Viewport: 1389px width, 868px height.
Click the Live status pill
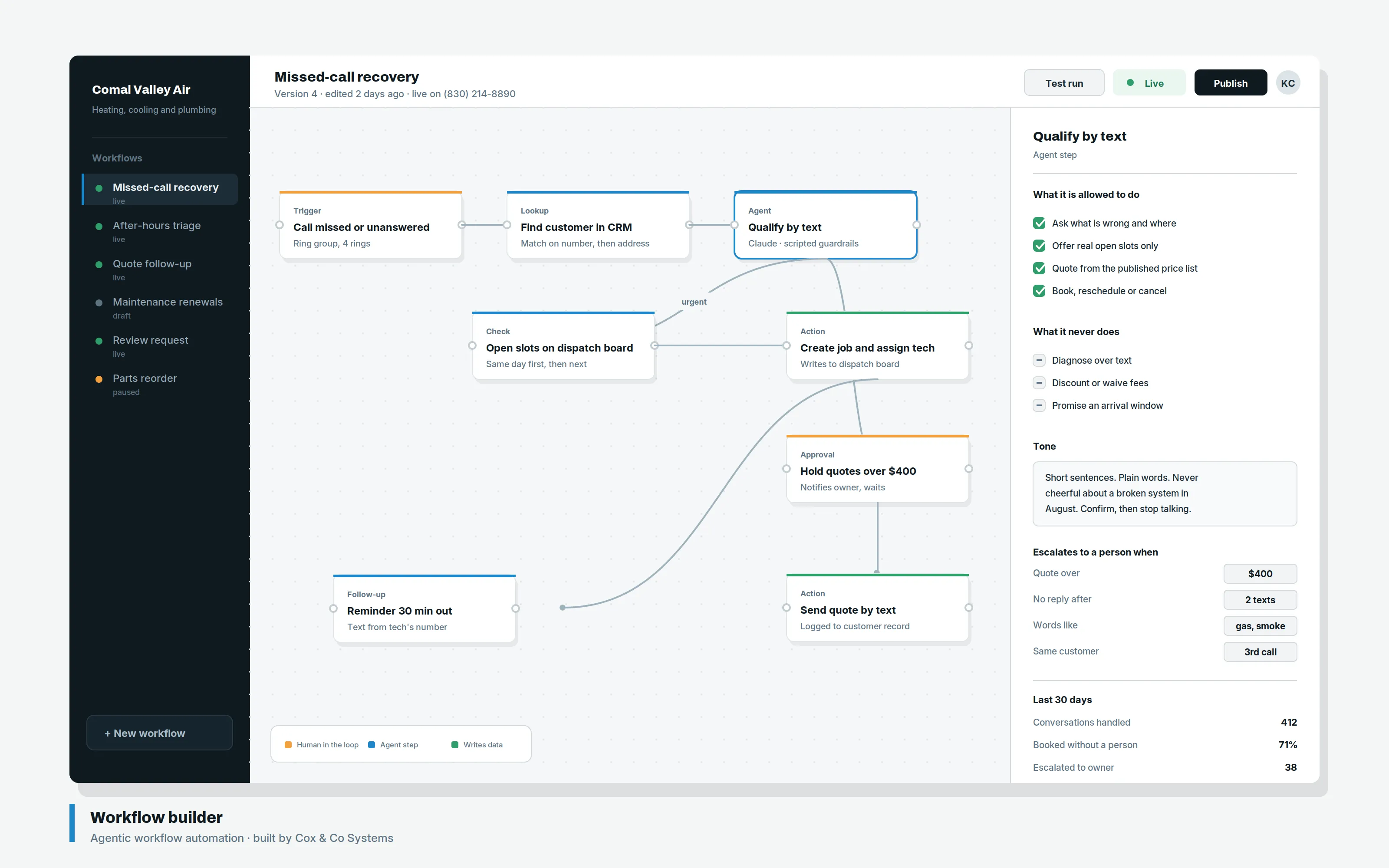pos(1149,83)
